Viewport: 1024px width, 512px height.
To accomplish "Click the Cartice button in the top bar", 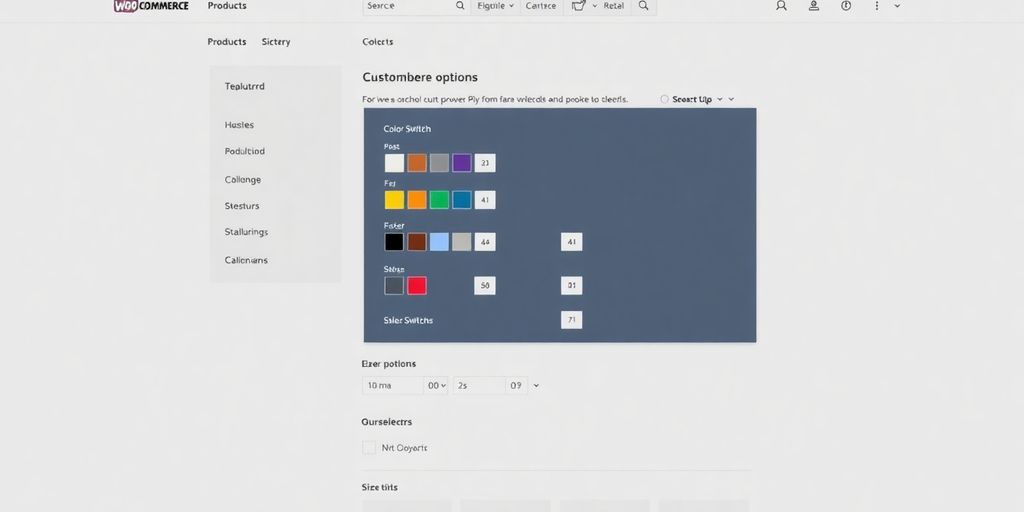I will (x=541, y=6).
